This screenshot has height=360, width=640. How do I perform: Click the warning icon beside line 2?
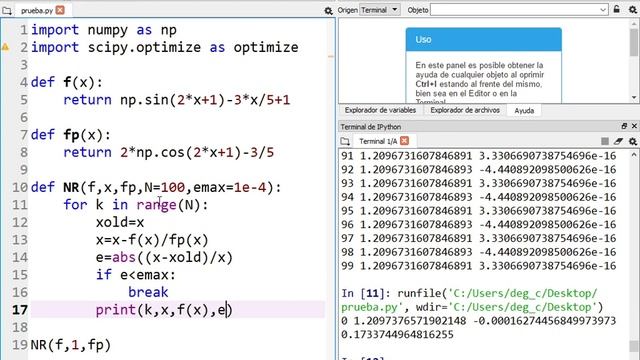5,47
